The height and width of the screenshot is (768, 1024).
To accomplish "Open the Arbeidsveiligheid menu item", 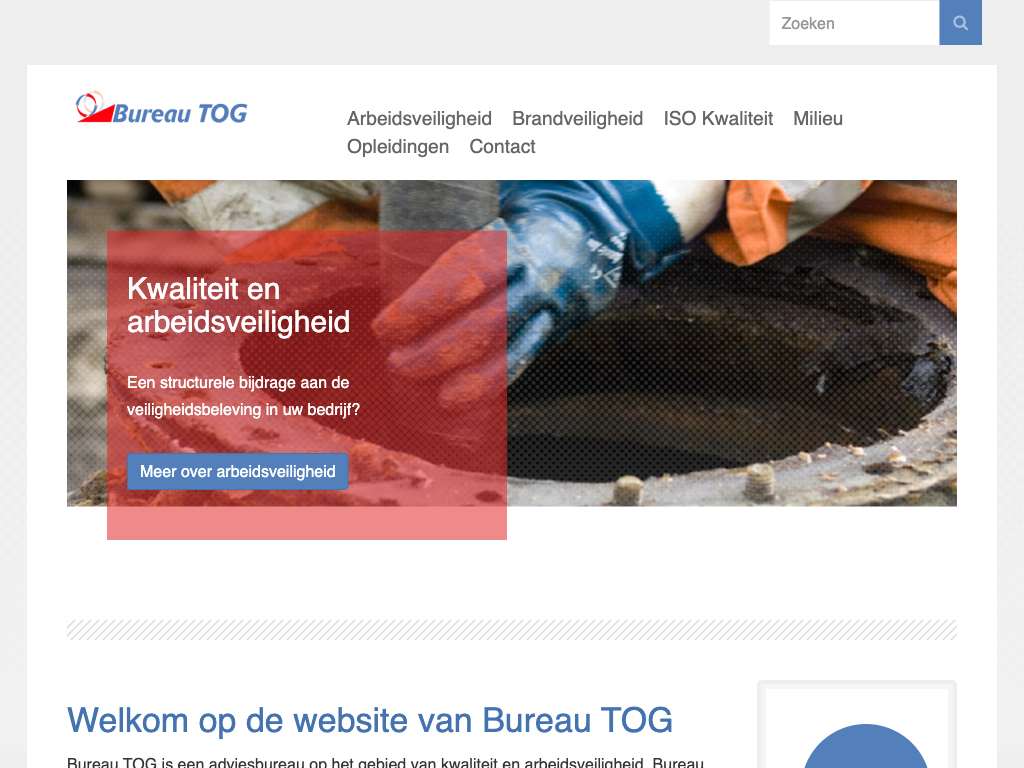I will [x=419, y=119].
